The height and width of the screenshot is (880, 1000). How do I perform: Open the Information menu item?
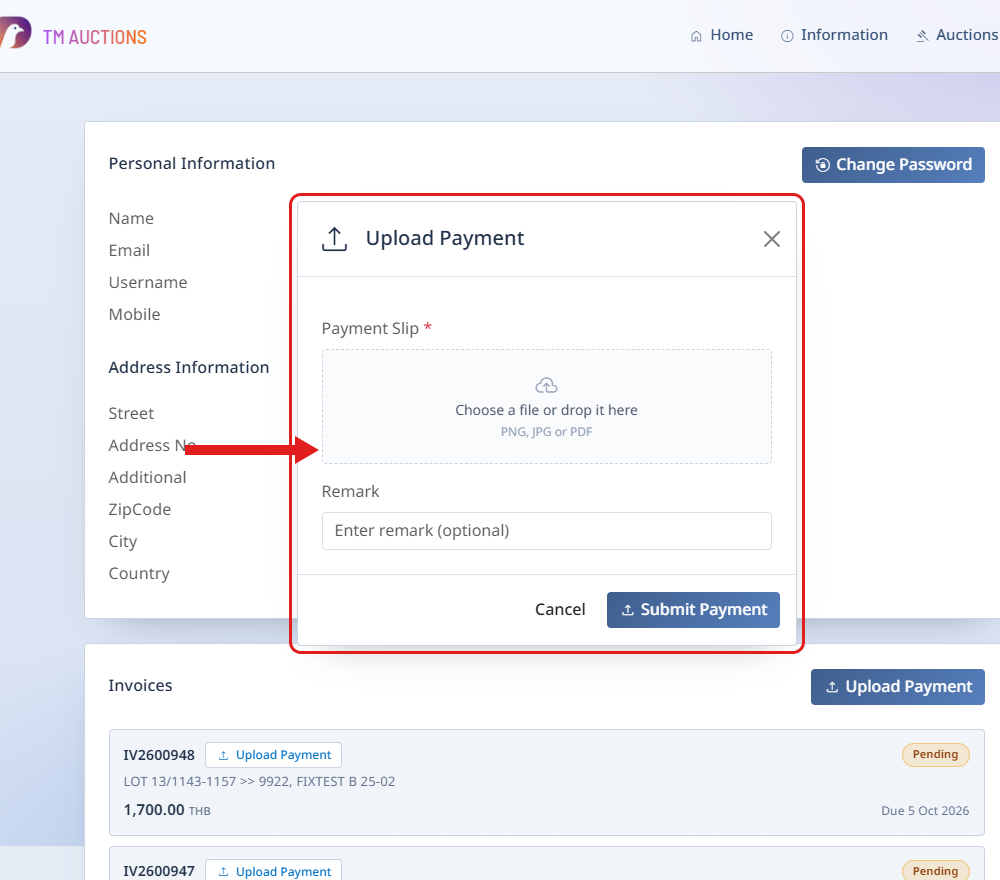tap(834, 35)
